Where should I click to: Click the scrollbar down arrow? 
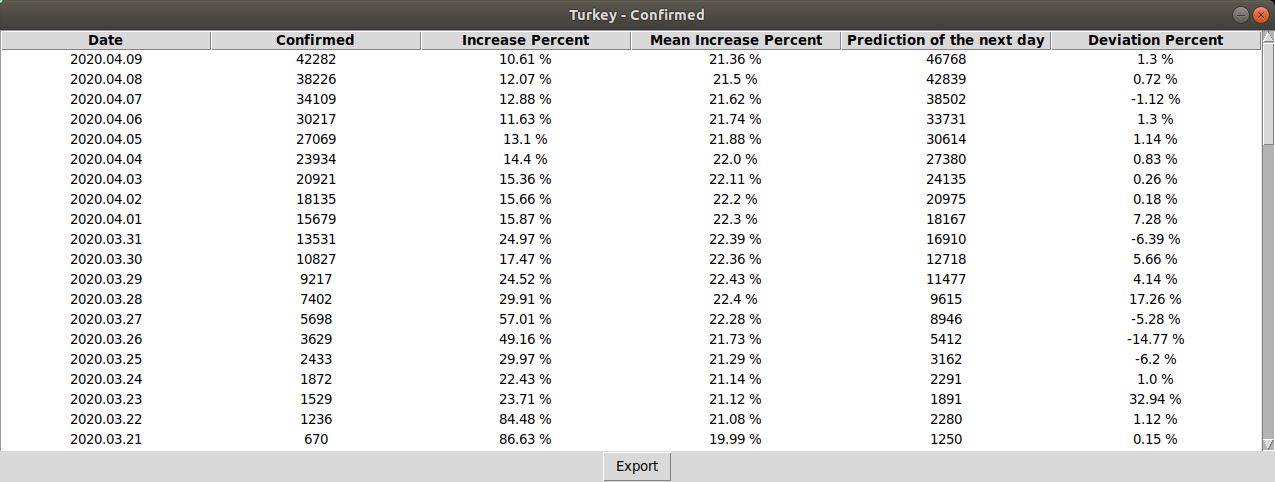point(1268,444)
